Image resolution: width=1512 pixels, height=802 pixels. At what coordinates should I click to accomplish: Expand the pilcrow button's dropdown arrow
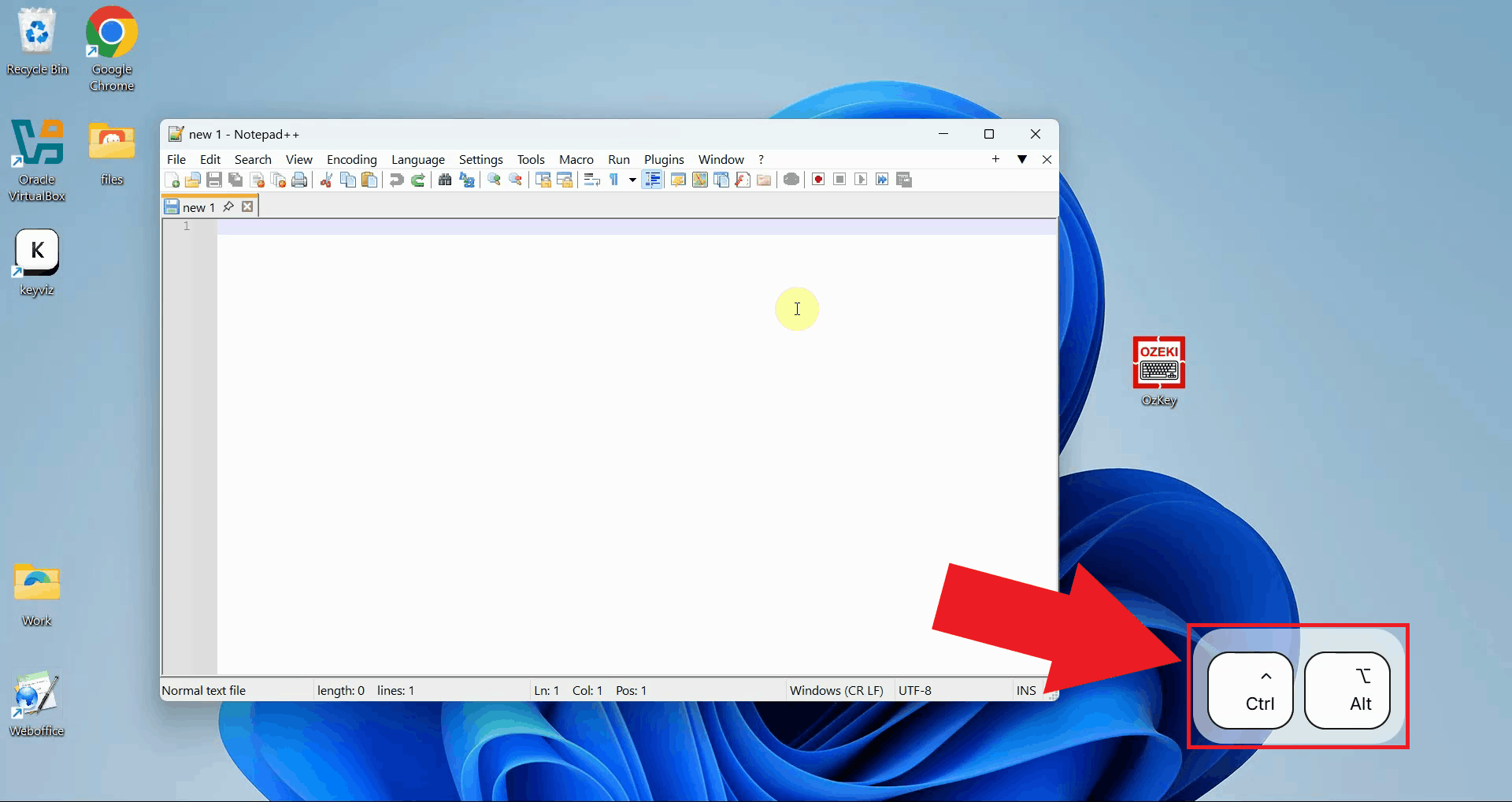point(632,180)
